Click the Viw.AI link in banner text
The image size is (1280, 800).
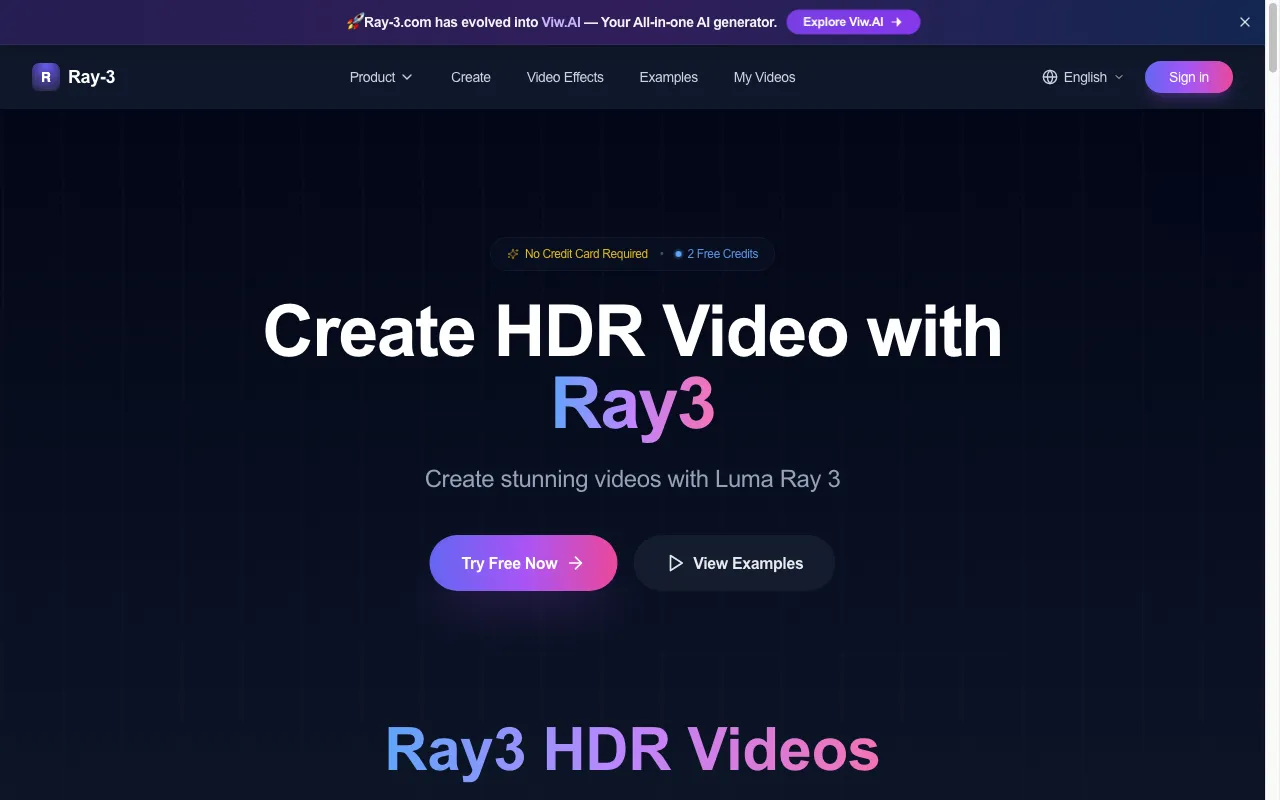[561, 22]
